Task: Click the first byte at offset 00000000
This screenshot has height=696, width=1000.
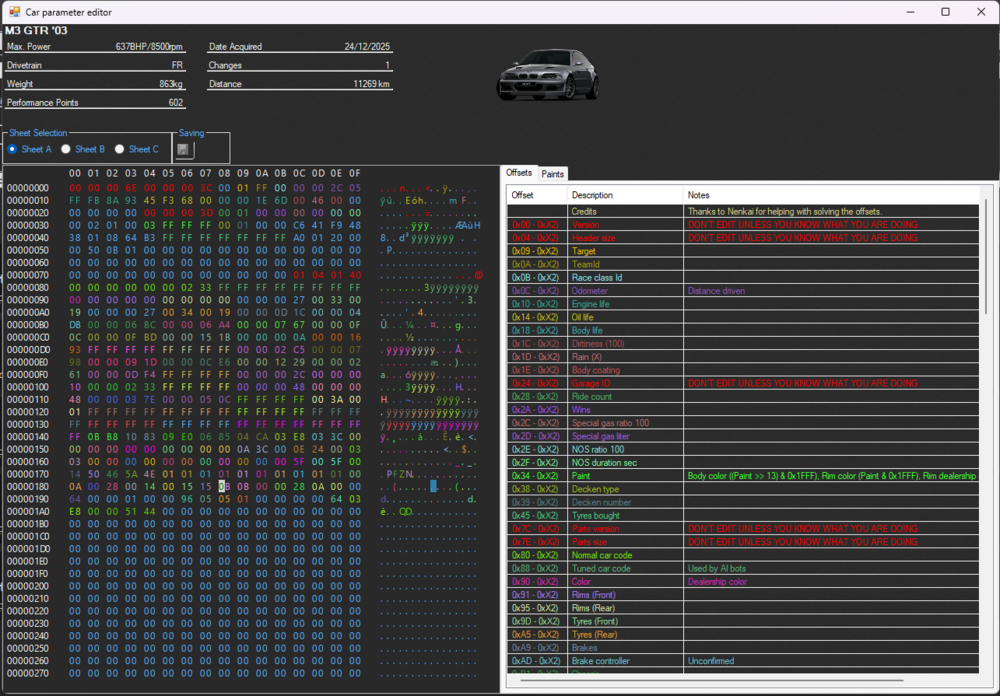Action: [75, 188]
